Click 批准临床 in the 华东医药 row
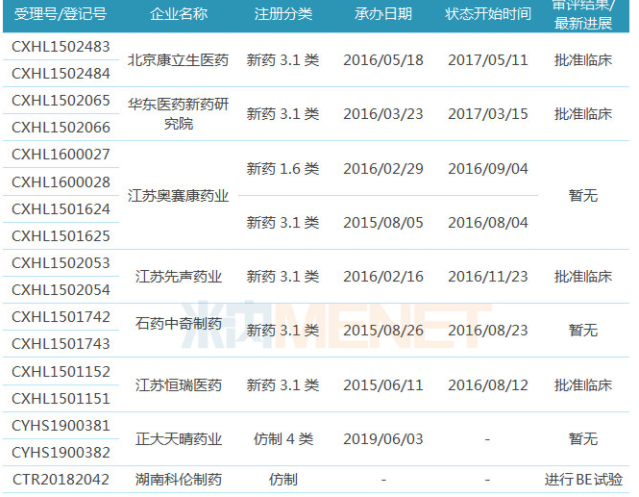 click(583, 114)
